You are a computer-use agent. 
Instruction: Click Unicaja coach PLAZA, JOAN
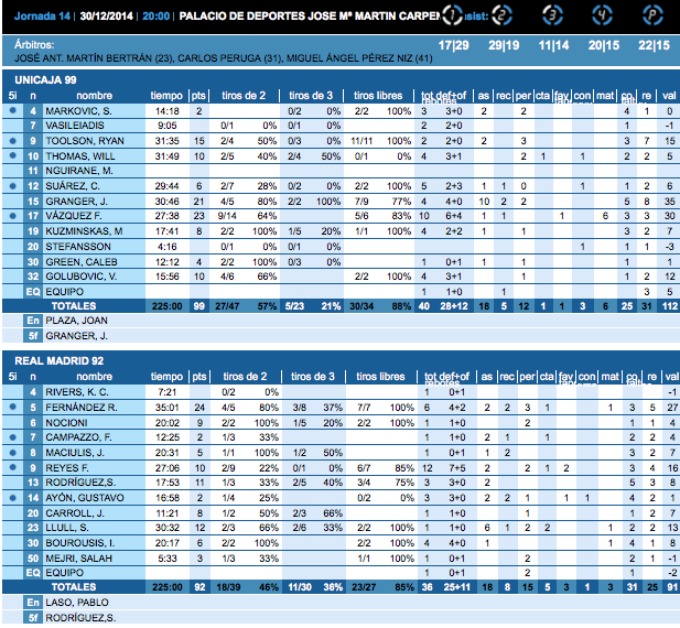[76, 321]
